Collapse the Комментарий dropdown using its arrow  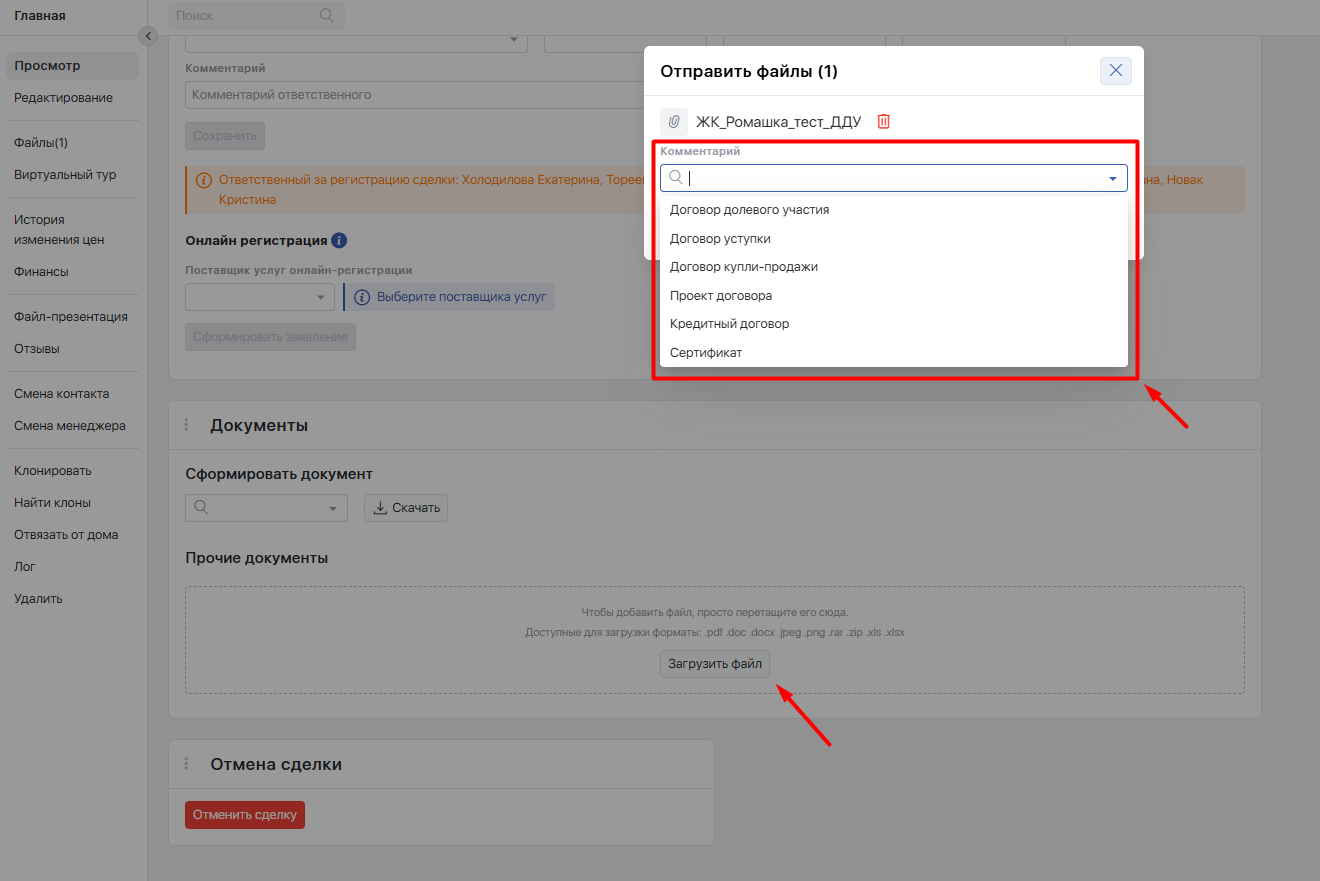pos(1113,178)
